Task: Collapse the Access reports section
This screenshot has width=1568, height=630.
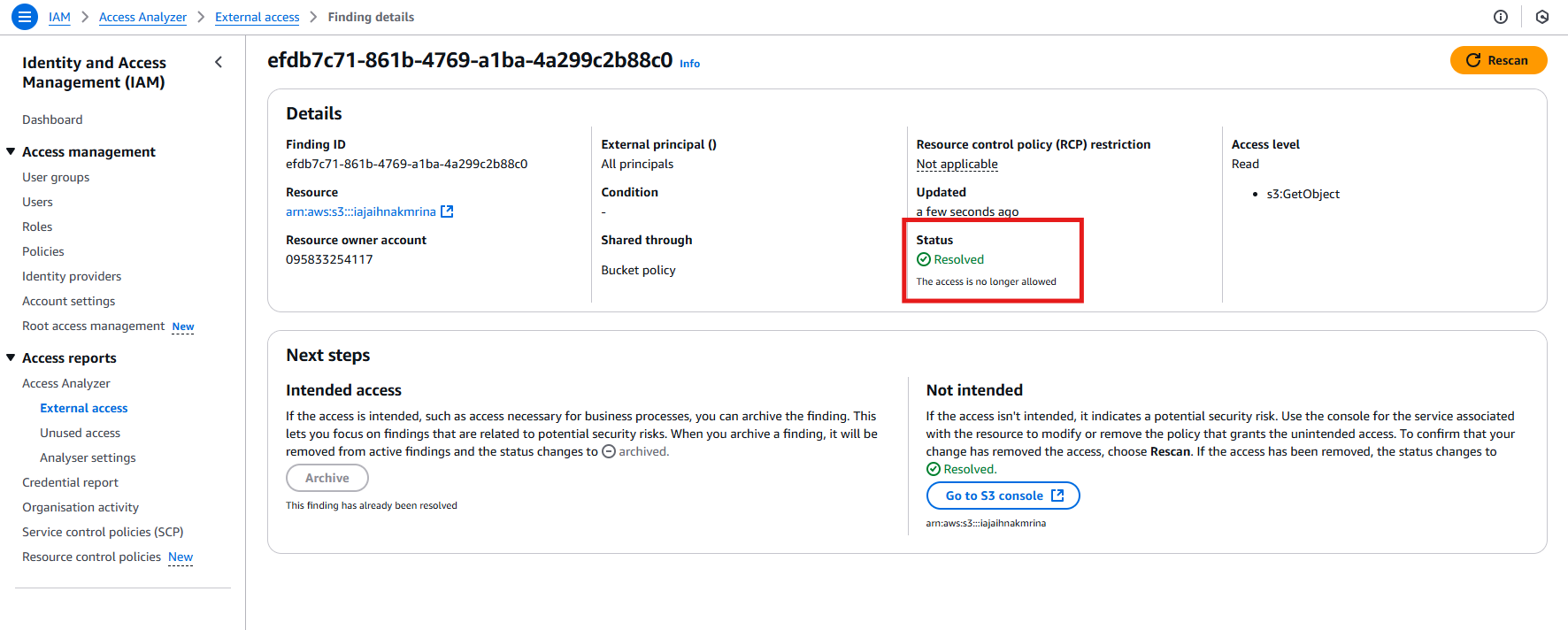Action: (11, 357)
